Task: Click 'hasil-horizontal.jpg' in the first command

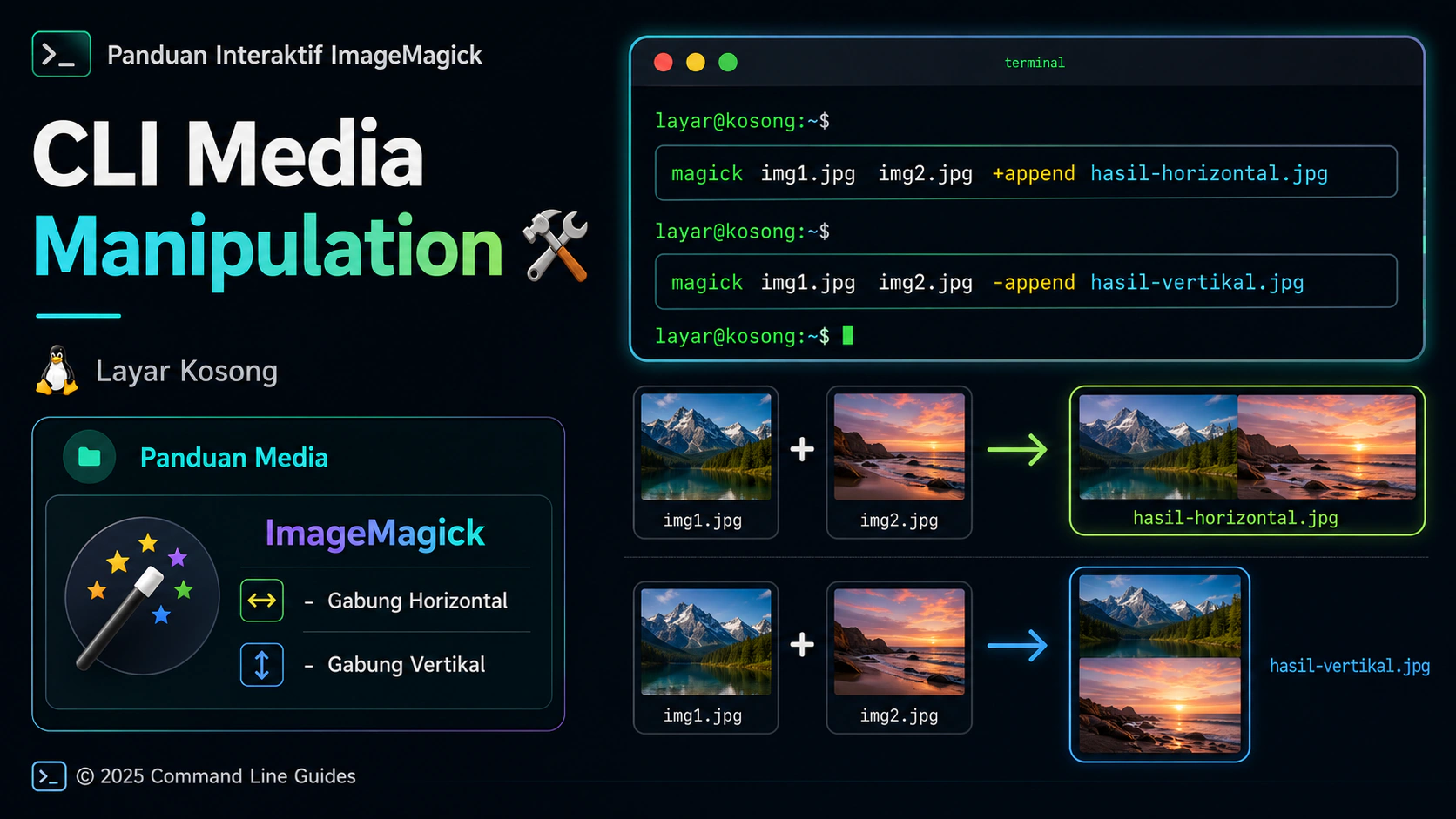Action: click(1209, 173)
